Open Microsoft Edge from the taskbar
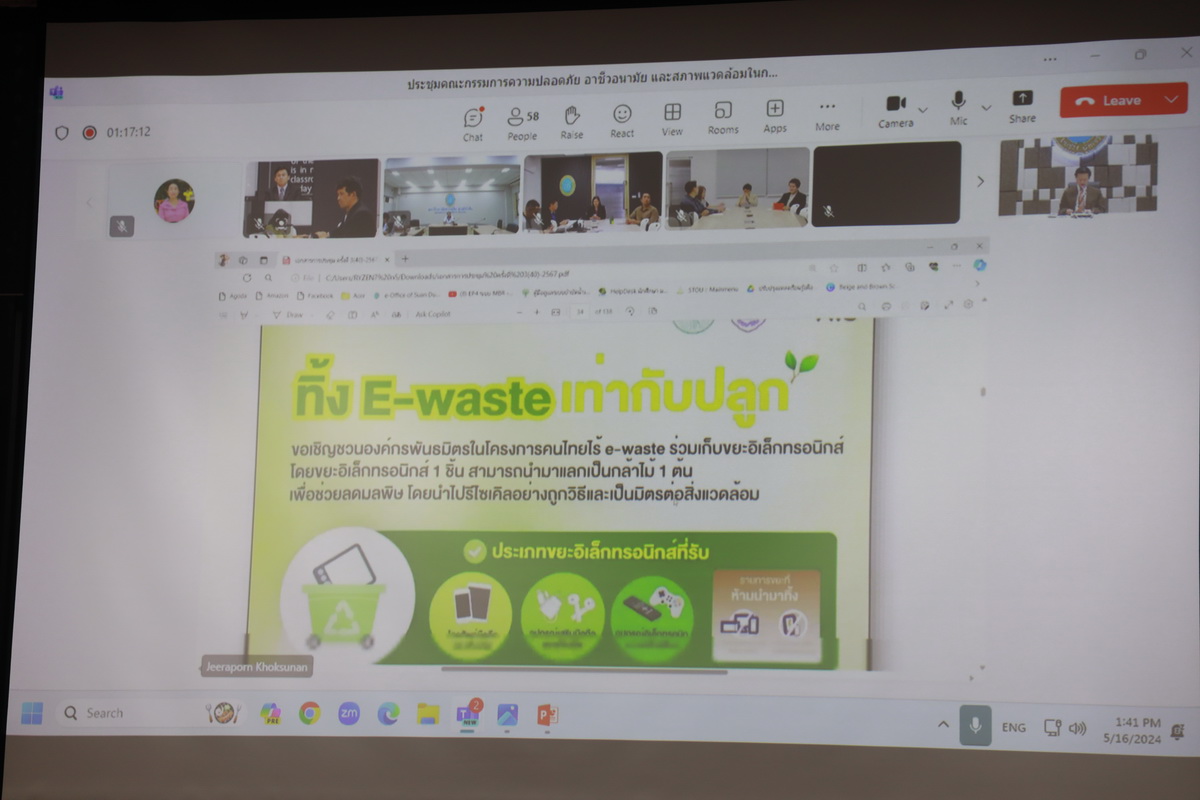The image size is (1200, 800). click(388, 713)
